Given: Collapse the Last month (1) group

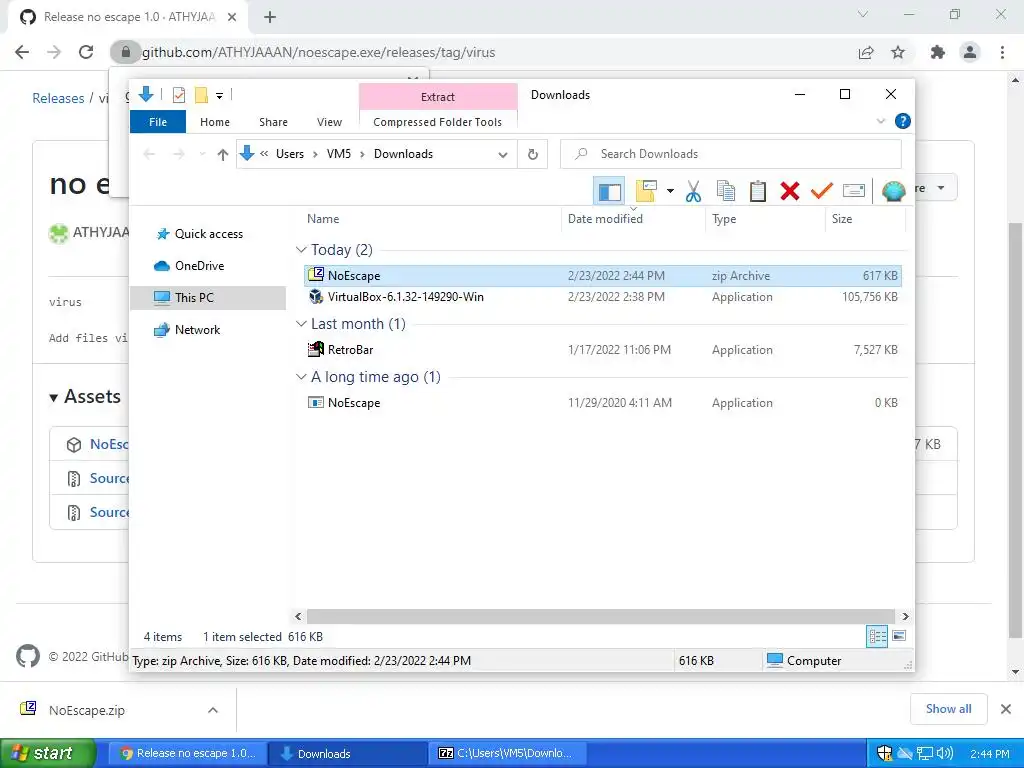Looking at the screenshot, I should pyautogui.click(x=301, y=324).
